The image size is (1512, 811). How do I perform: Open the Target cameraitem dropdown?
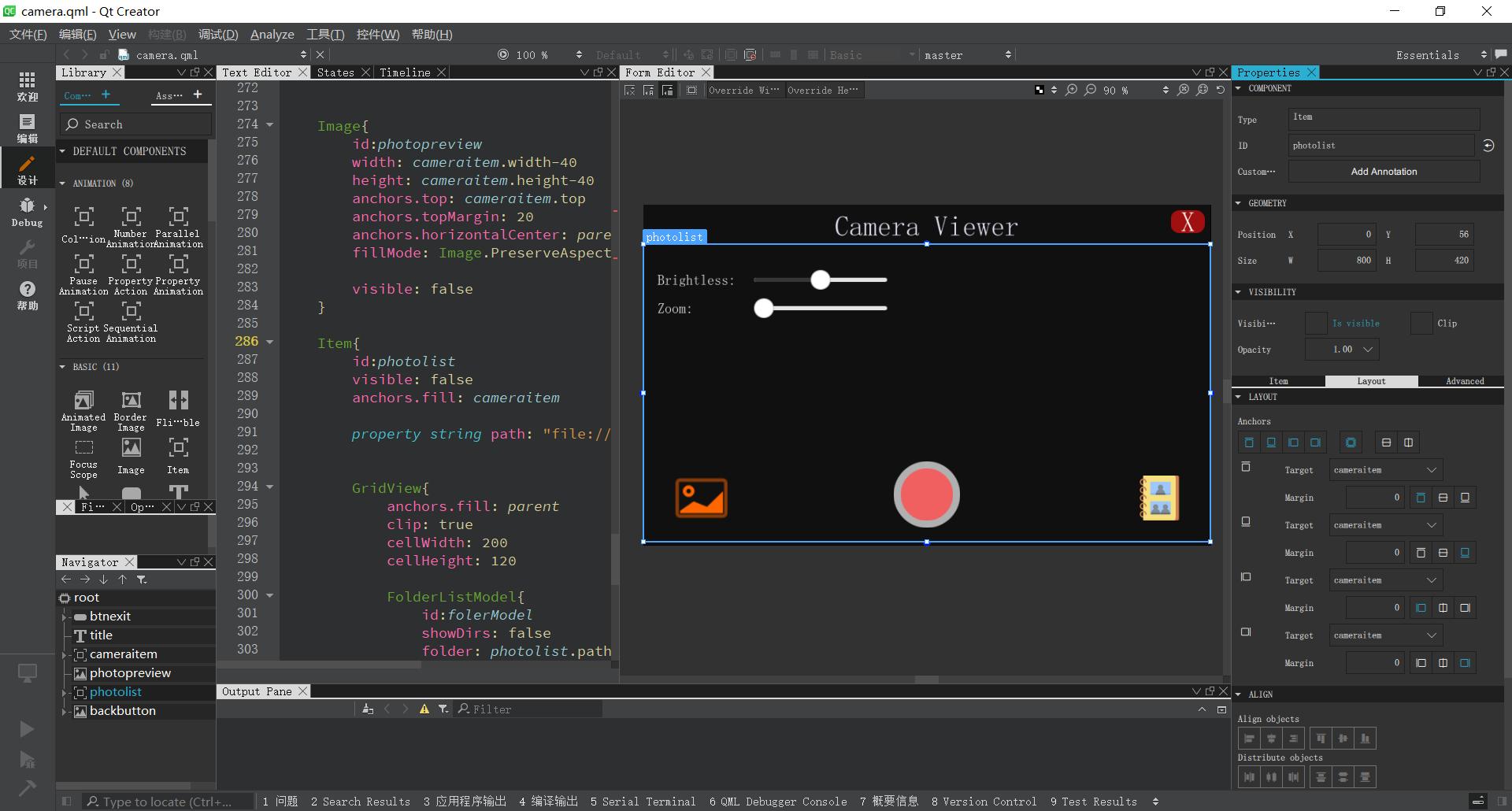pos(1385,469)
